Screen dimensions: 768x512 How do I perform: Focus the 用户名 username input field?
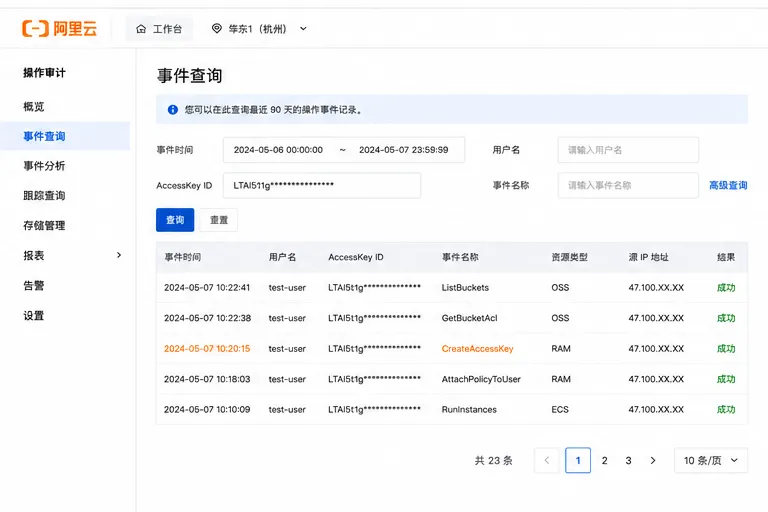[628, 150]
